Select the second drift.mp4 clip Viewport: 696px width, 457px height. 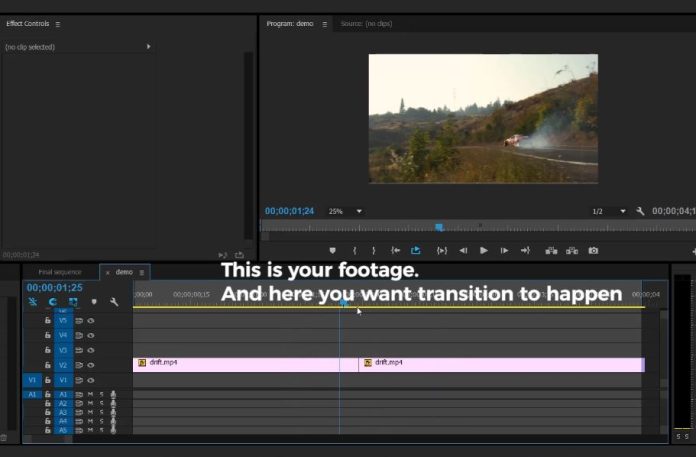[x=500, y=364]
